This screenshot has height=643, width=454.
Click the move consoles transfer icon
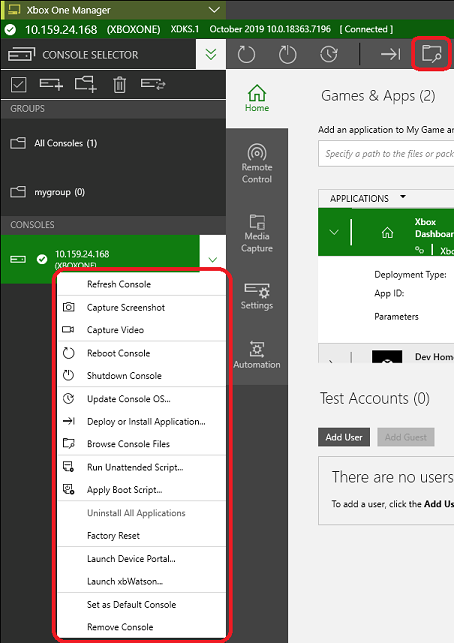tap(153, 84)
